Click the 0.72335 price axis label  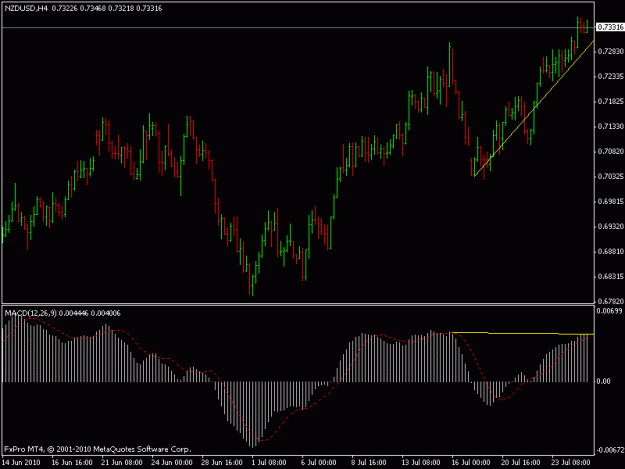click(x=610, y=76)
